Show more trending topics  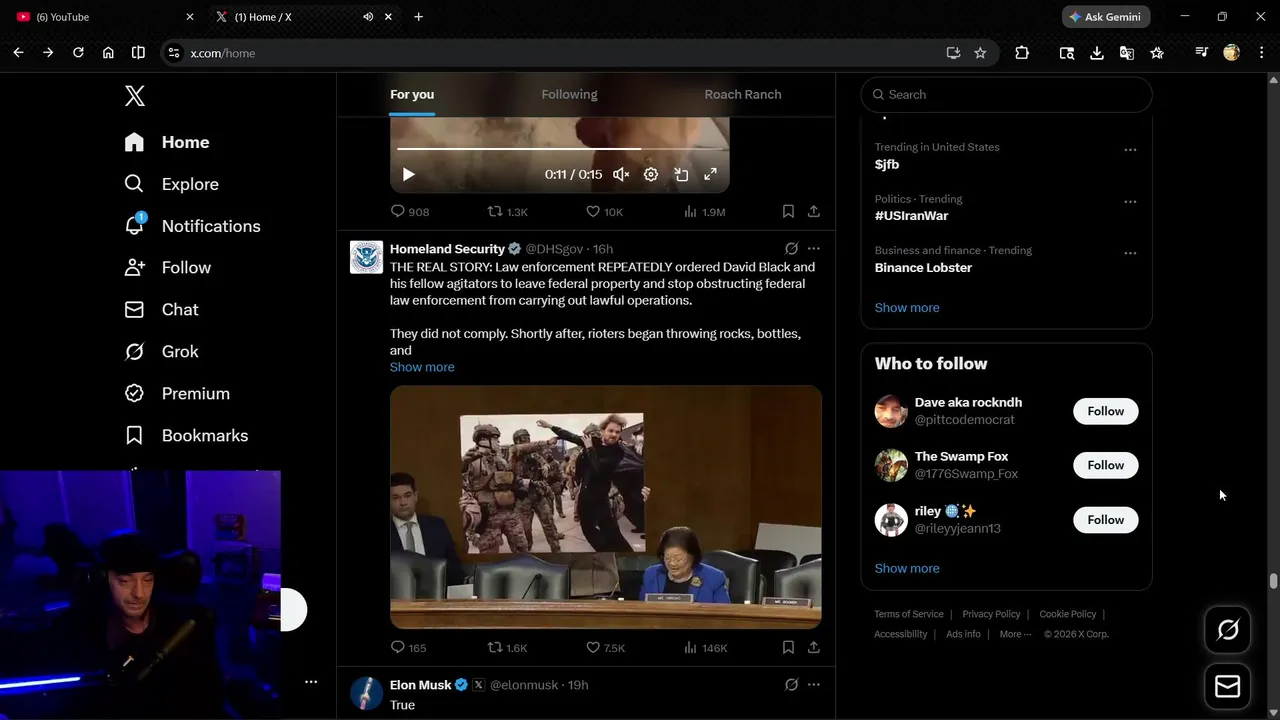tap(907, 308)
